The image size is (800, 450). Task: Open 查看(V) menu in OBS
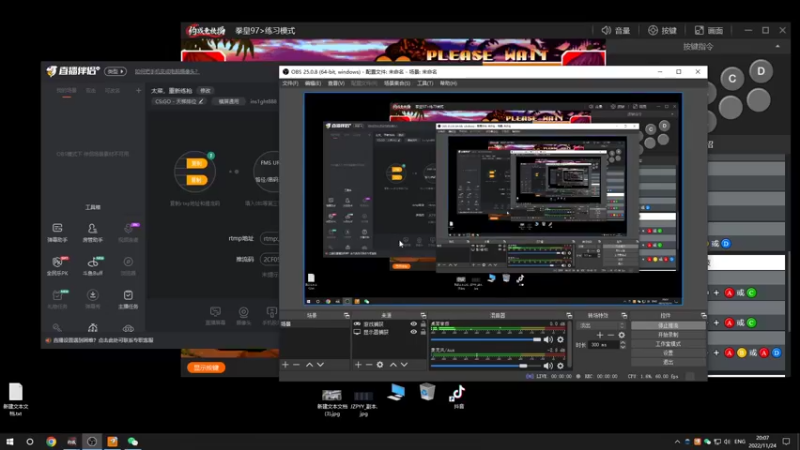click(x=336, y=83)
